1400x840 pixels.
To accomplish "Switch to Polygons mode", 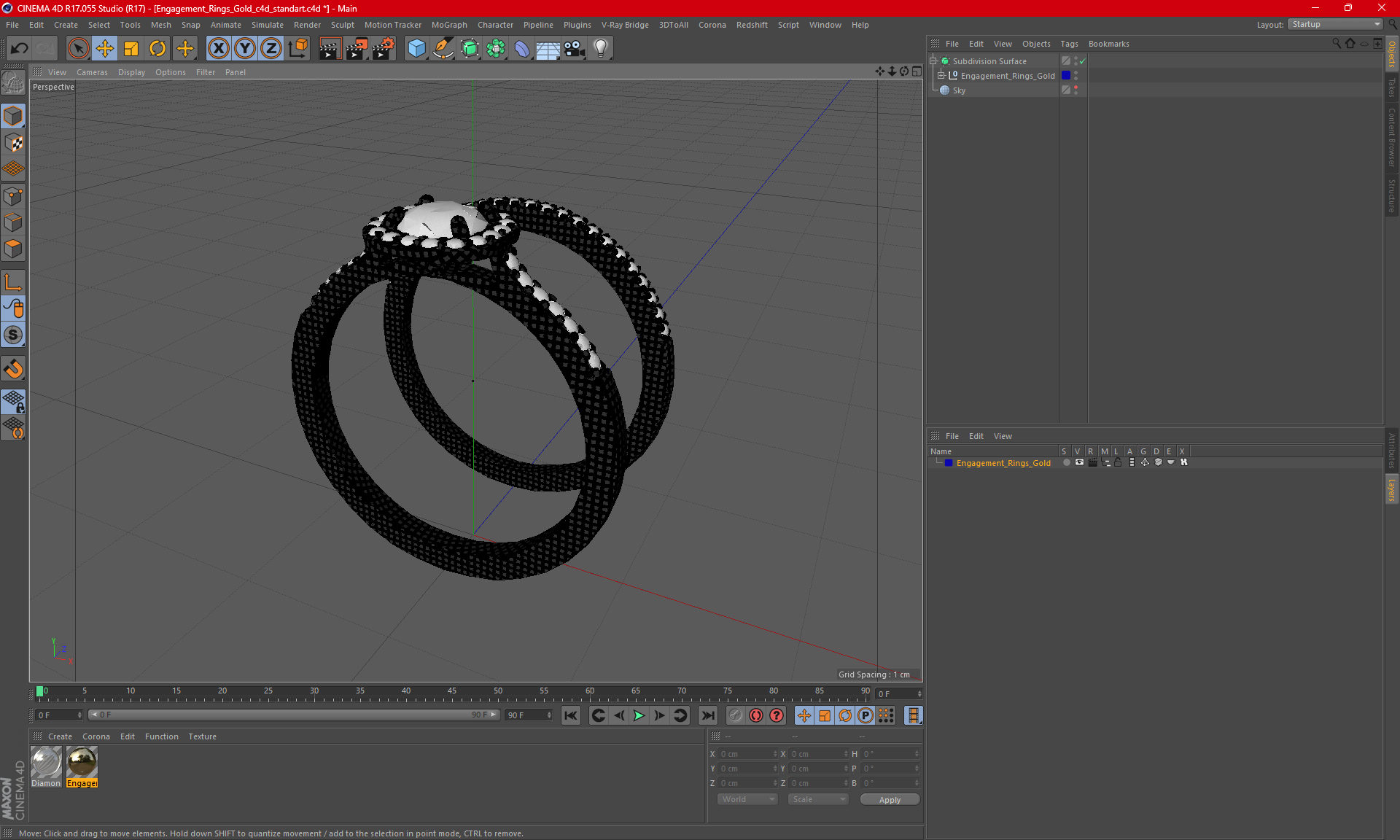I will point(13,249).
